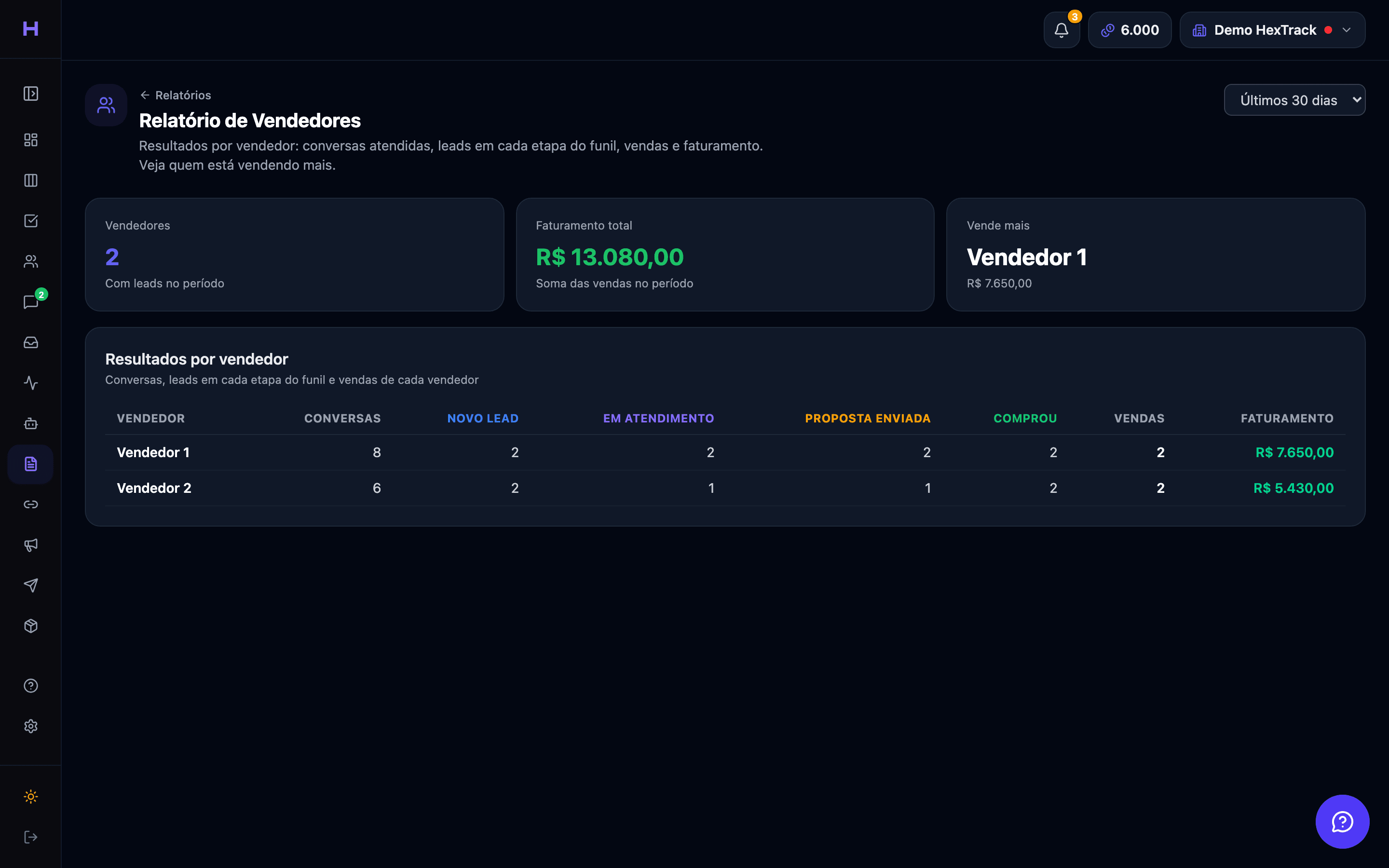Click the logout exit icon
The width and height of the screenshot is (1389, 868).
pyautogui.click(x=30, y=837)
